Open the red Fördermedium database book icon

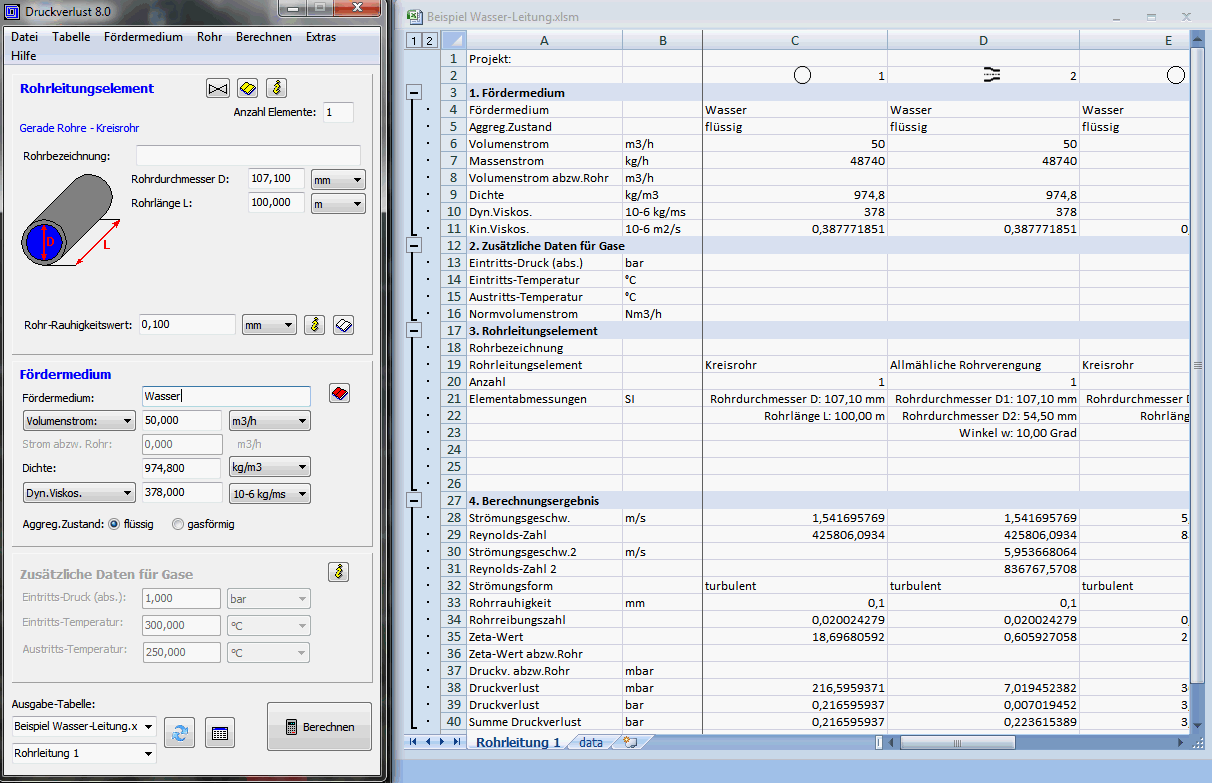pyautogui.click(x=339, y=394)
